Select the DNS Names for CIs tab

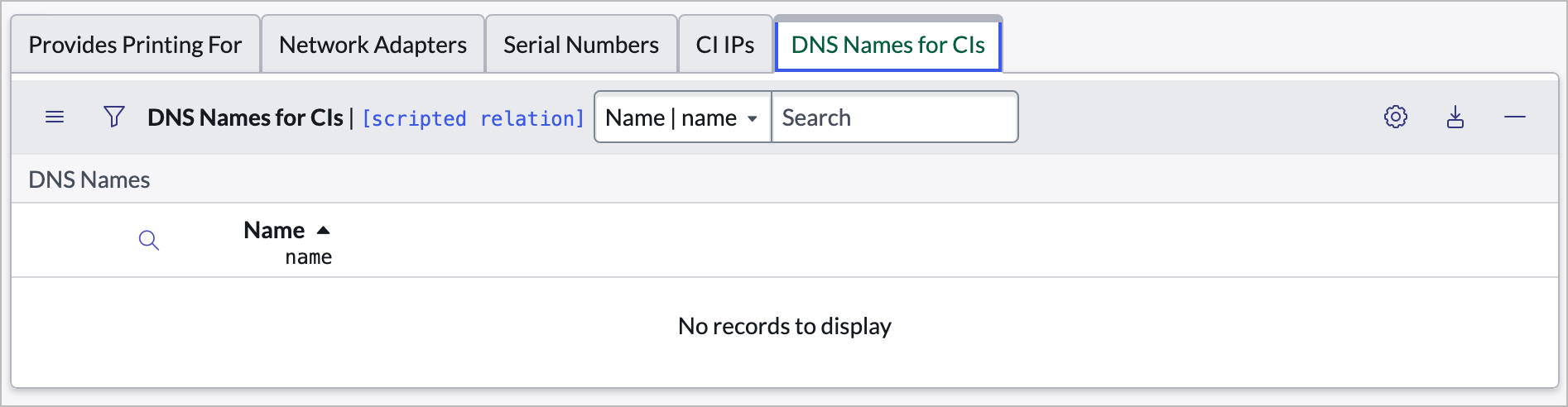tap(887, 45)
